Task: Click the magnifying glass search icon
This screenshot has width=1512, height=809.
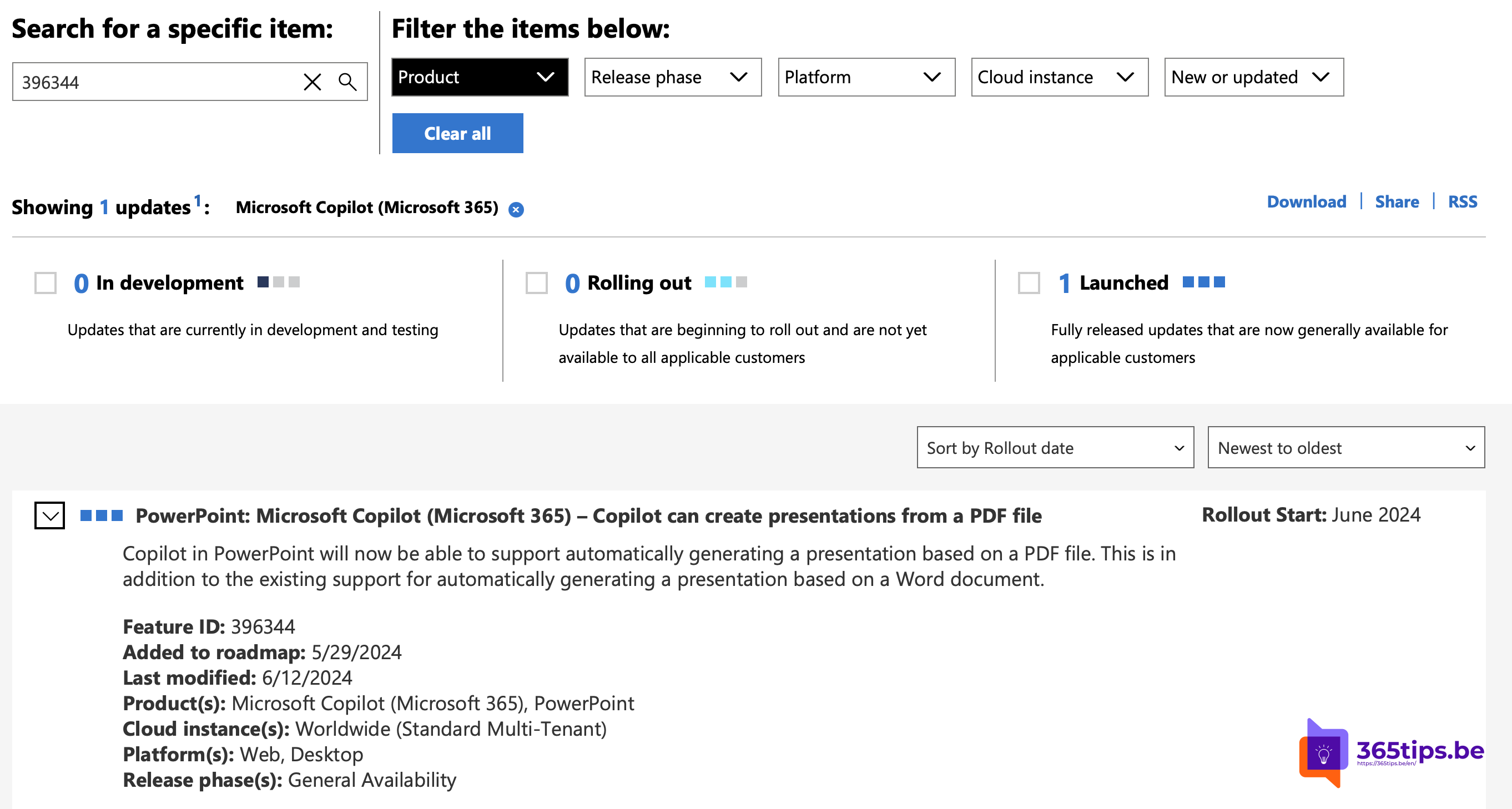Action: click(x=347, y=82)
